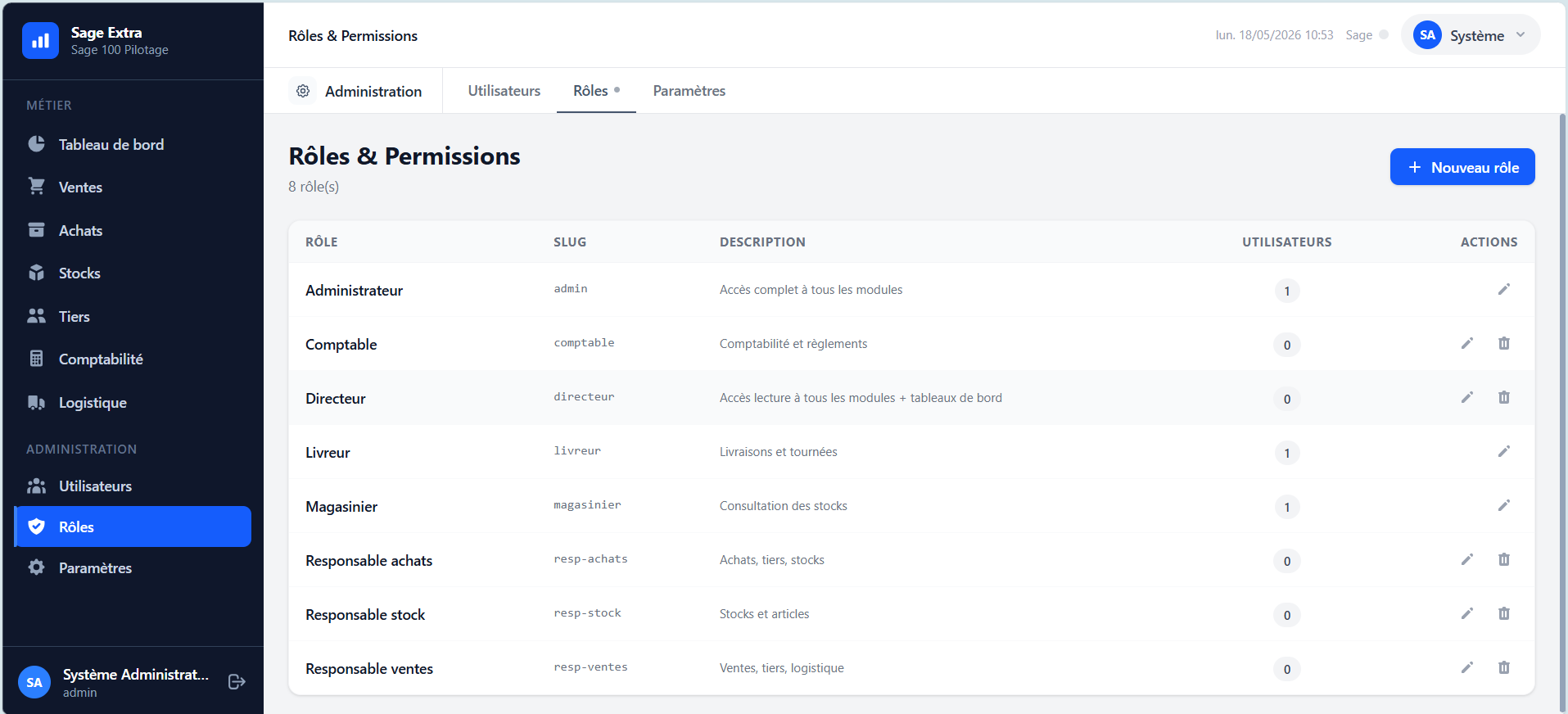The height and width of the screenshot is (714, 1568).
Task: Click the Achats archive box icon
Action: point(37,230)
